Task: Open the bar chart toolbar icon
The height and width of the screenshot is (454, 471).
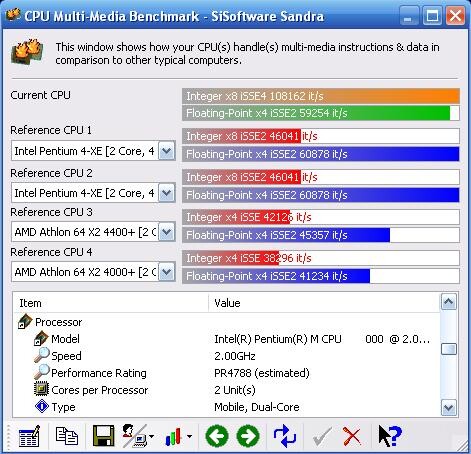Action: (173, 437)
